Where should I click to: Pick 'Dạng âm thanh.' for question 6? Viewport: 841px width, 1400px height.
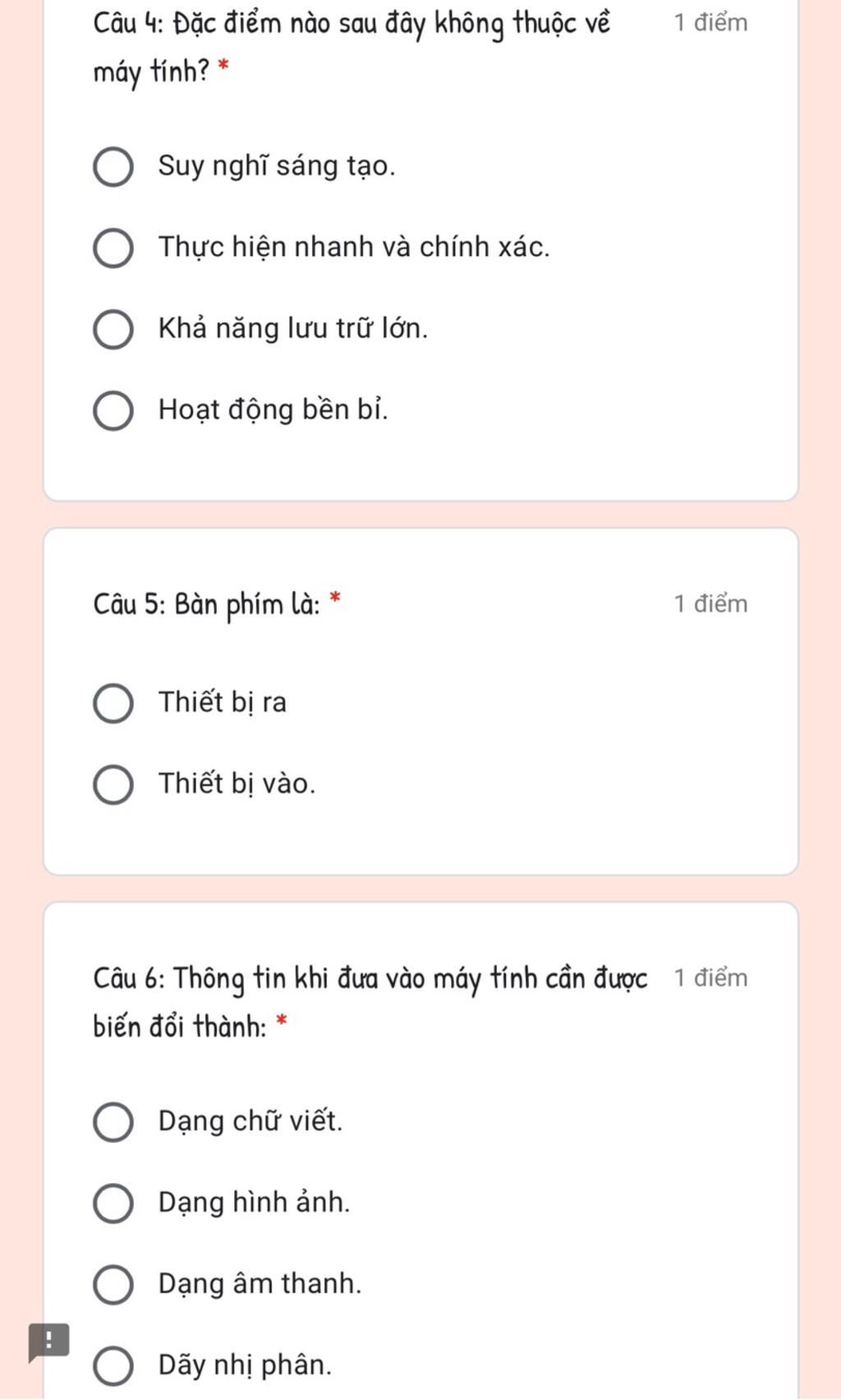coord(113,1285)
